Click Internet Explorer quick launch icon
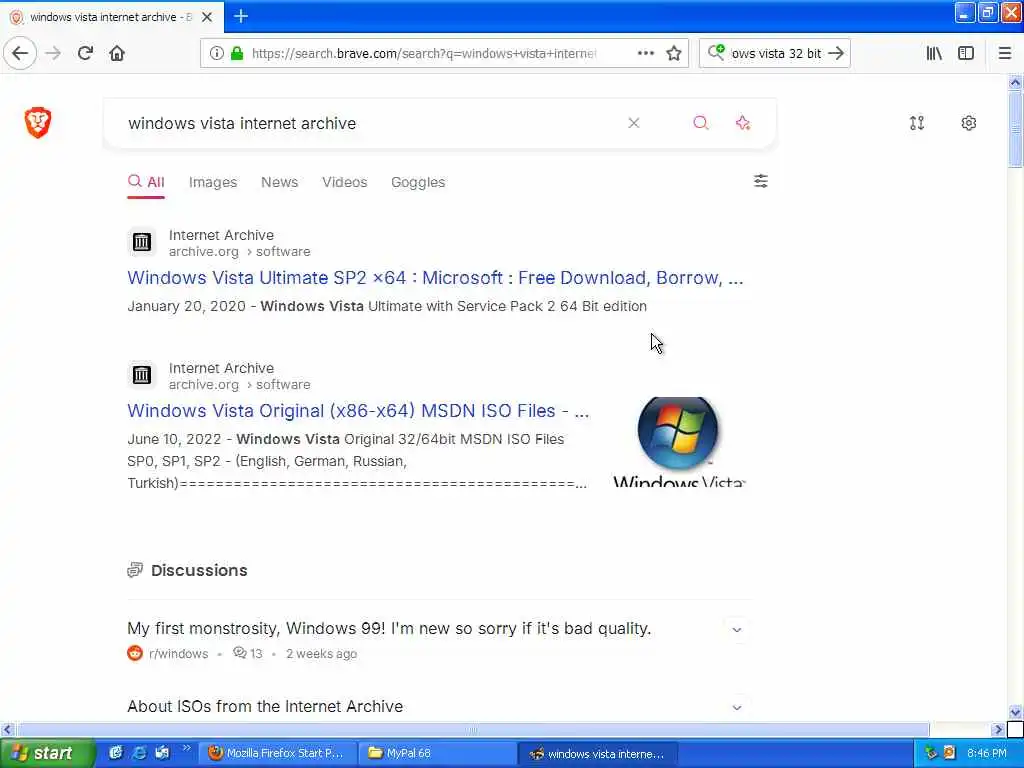The height and width of the screenshot is (768, 1024). (x=139, y=753)
